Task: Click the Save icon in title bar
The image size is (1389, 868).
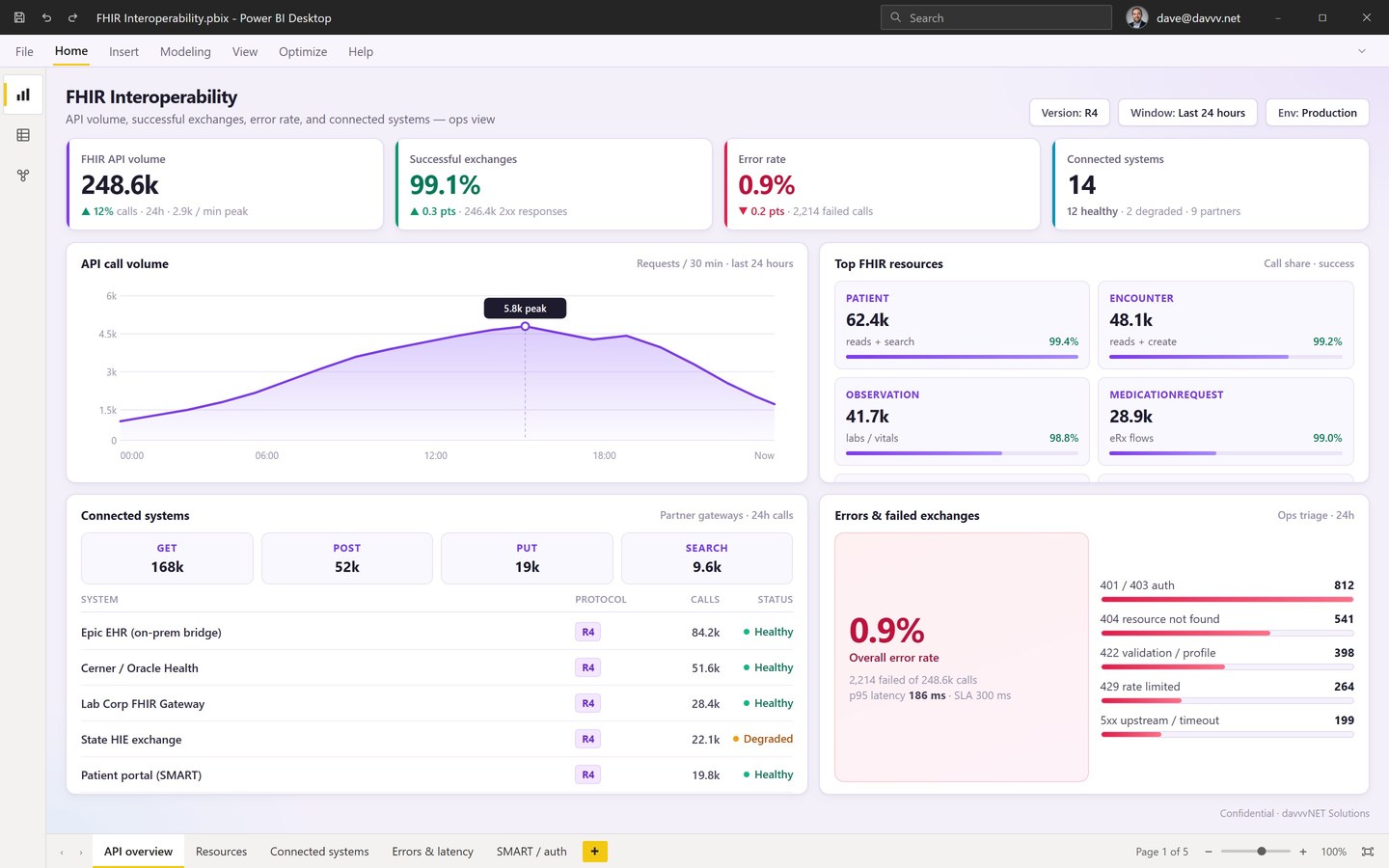Action: (19, 17)
